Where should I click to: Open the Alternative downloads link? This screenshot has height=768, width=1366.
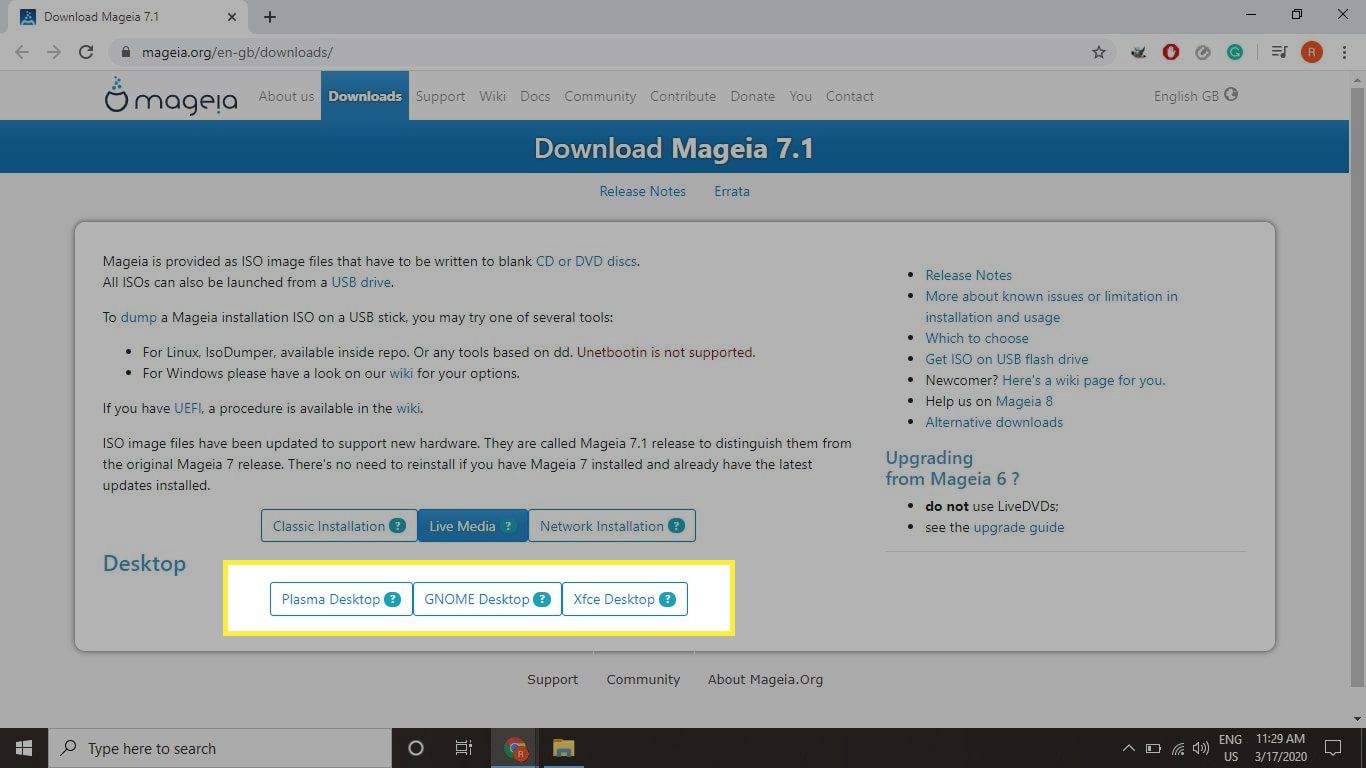pos(994,422)
